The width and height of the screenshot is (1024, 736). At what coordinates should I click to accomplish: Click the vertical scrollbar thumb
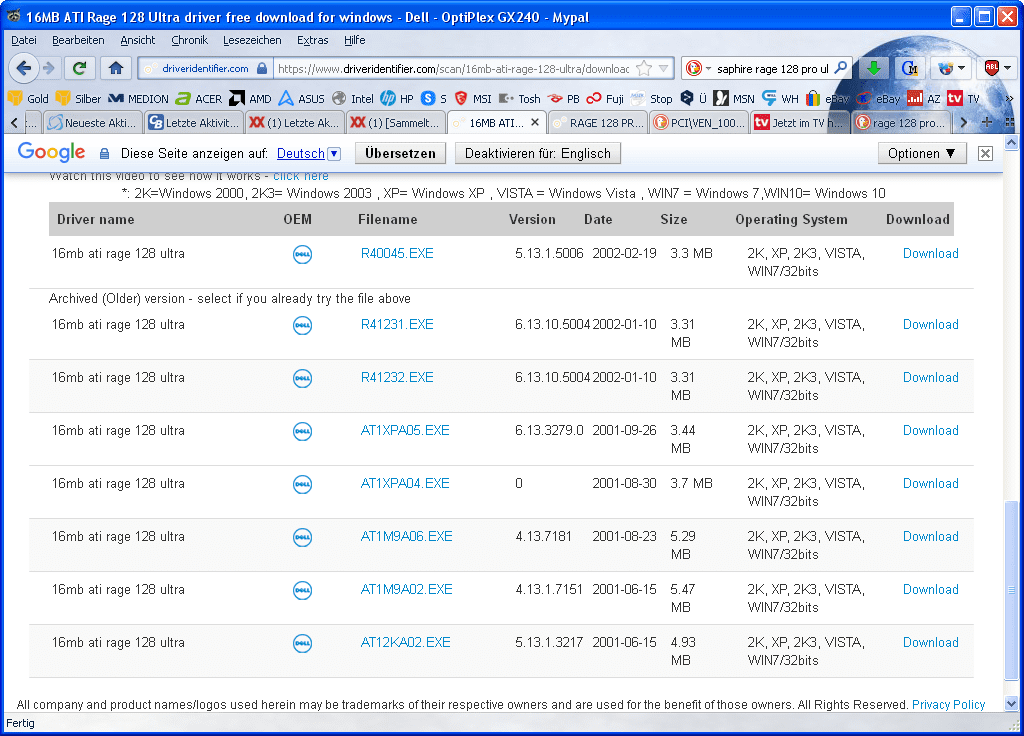1011,590
